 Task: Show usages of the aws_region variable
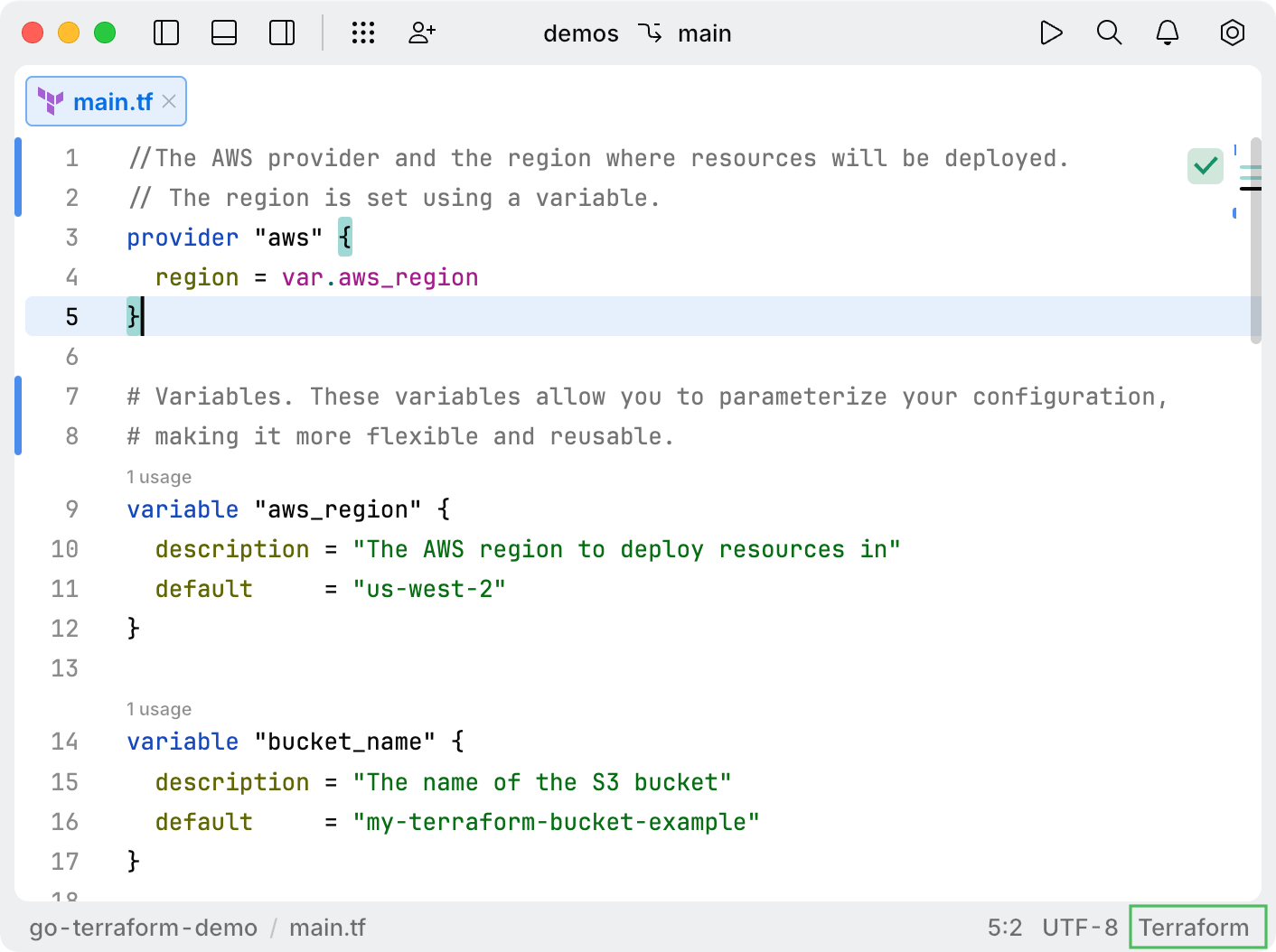[159, 476]
